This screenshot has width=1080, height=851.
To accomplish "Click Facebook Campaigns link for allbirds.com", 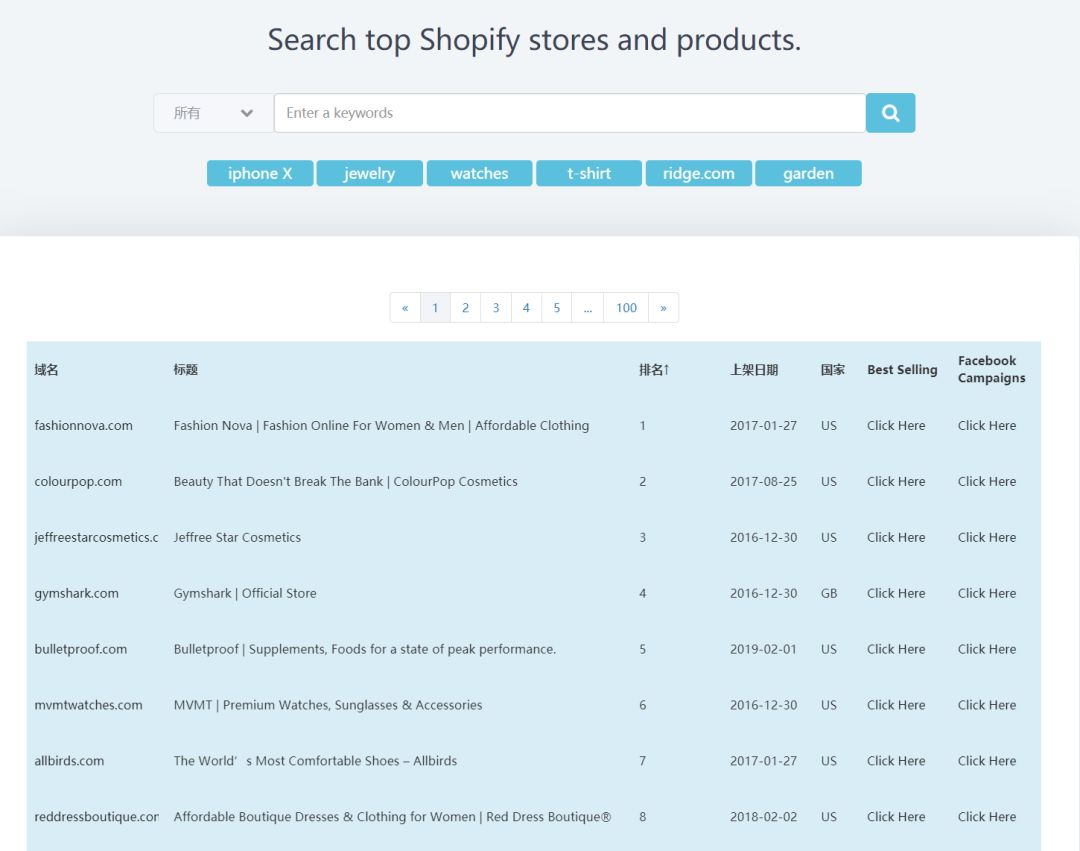I will tap(986, 761).
